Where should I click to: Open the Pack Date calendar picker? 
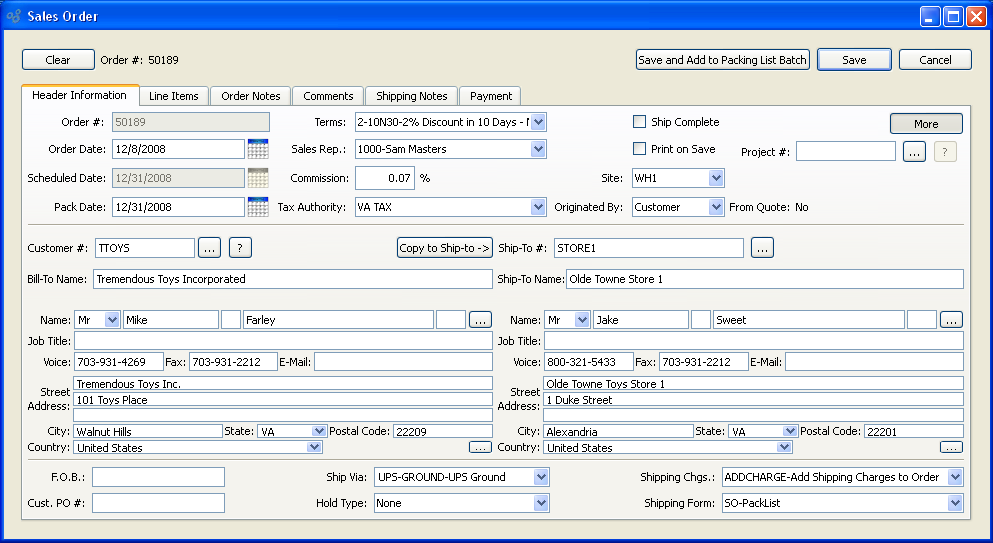(258, 207)
